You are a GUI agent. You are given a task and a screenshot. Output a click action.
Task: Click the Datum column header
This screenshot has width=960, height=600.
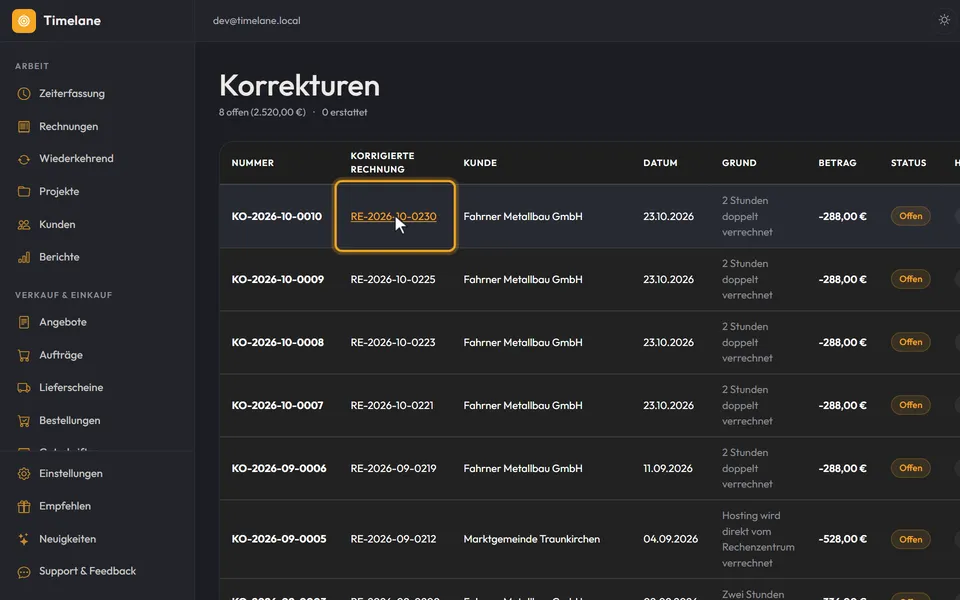(660, 163)
